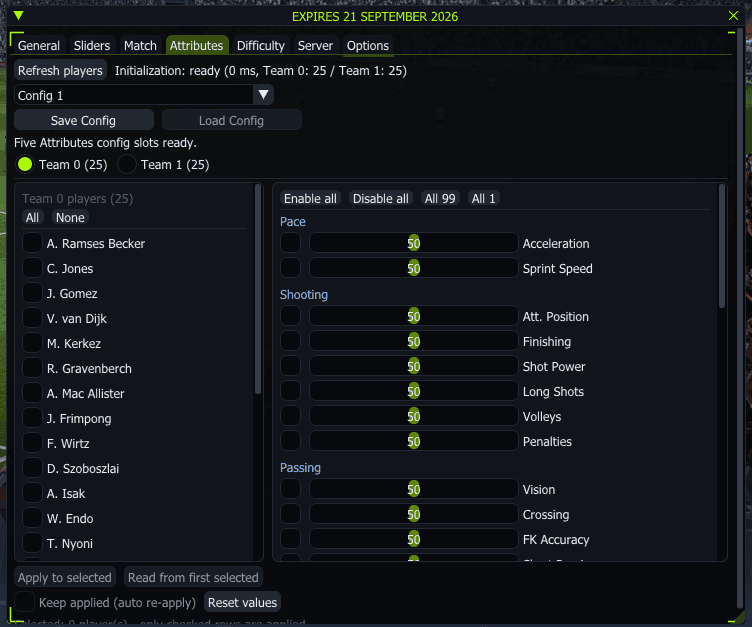Tick the T. Nyoni checkbox

coord(32,543)
